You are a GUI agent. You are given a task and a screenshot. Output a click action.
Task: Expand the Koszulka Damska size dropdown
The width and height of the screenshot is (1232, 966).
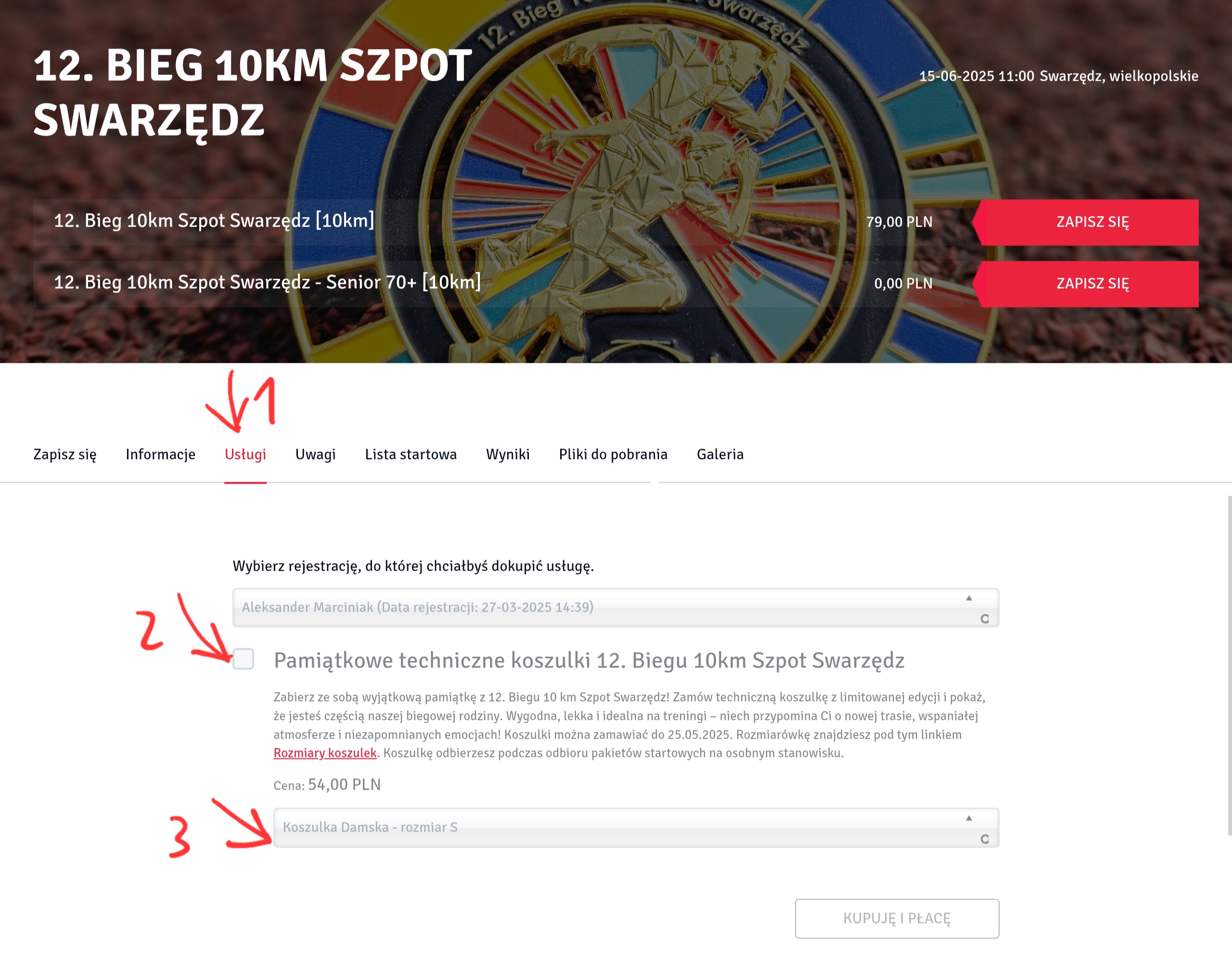click(x=636, y=827)
